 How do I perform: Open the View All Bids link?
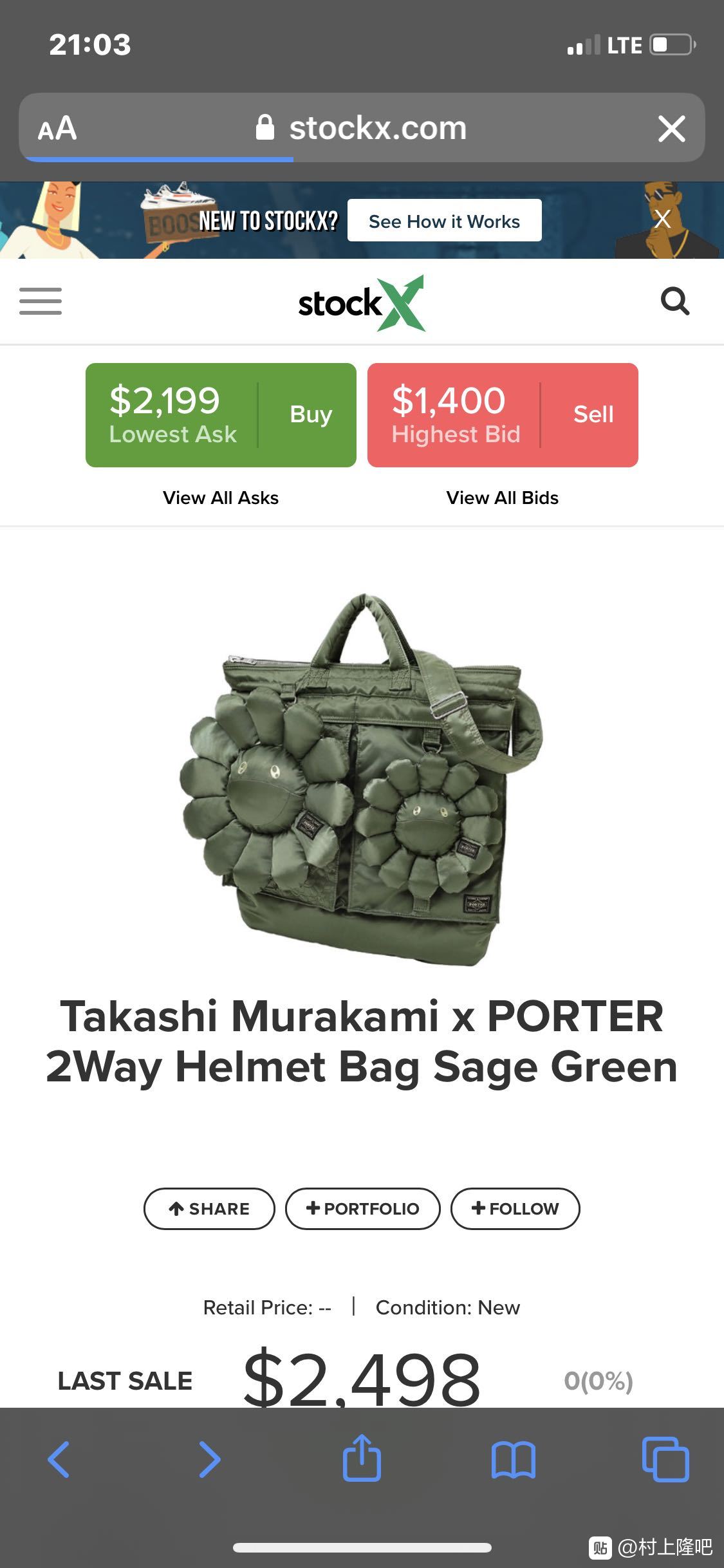point(503,498)
